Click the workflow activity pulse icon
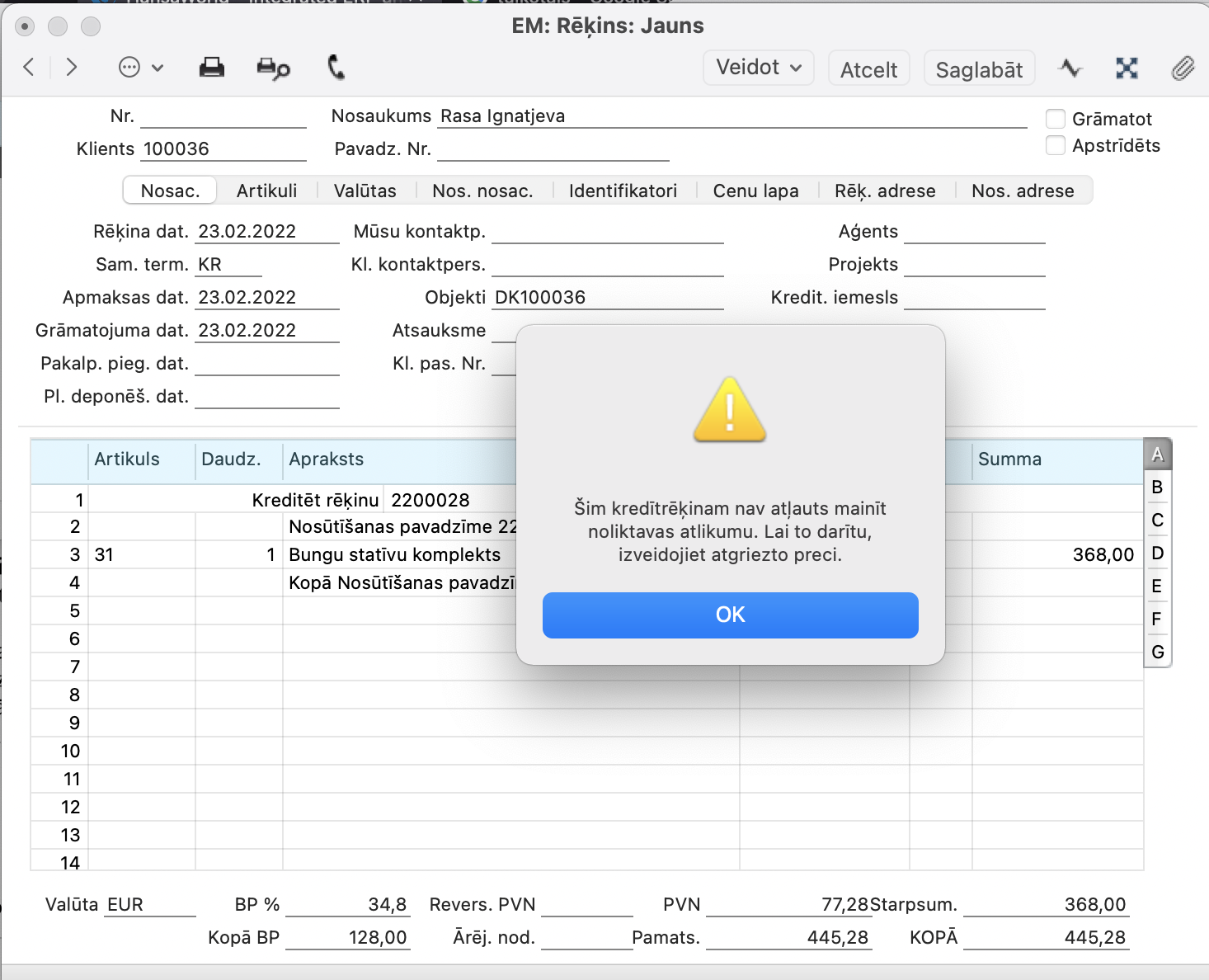The width and height of the screenshot is (1209, 980). (1070, 68)
